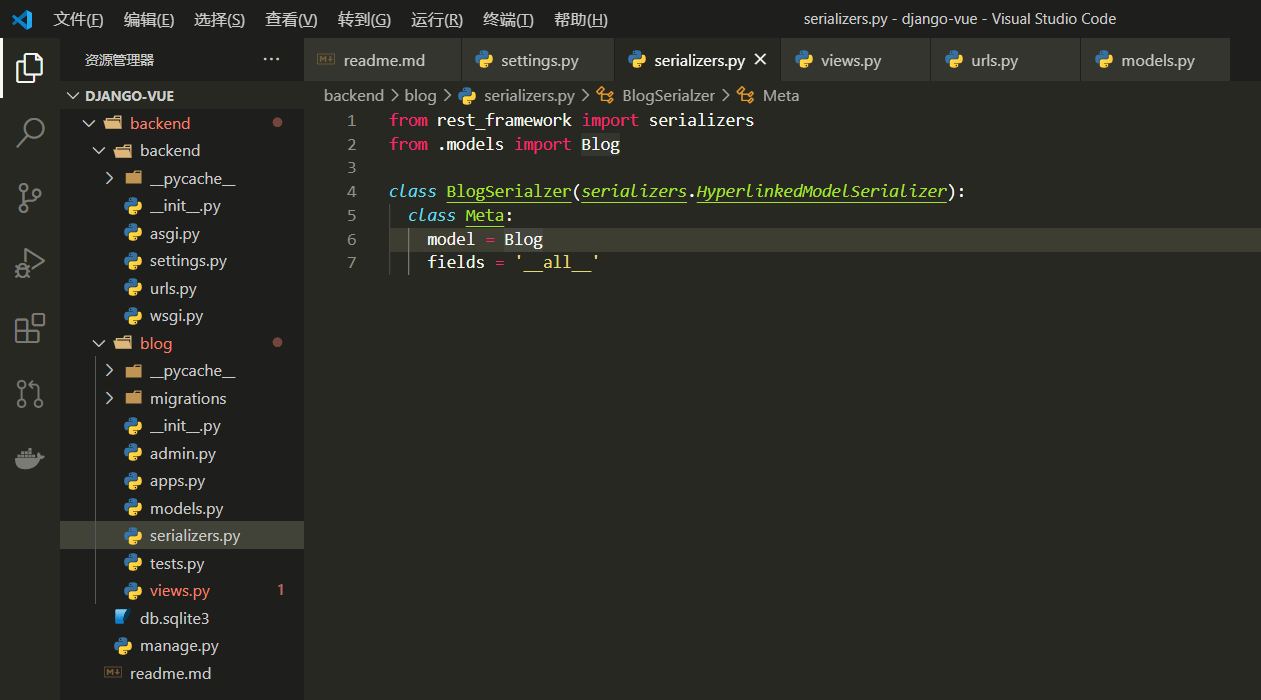Open the 帮助(H) menu
This screenshot has height=700, width=1261.
point(580,19)
